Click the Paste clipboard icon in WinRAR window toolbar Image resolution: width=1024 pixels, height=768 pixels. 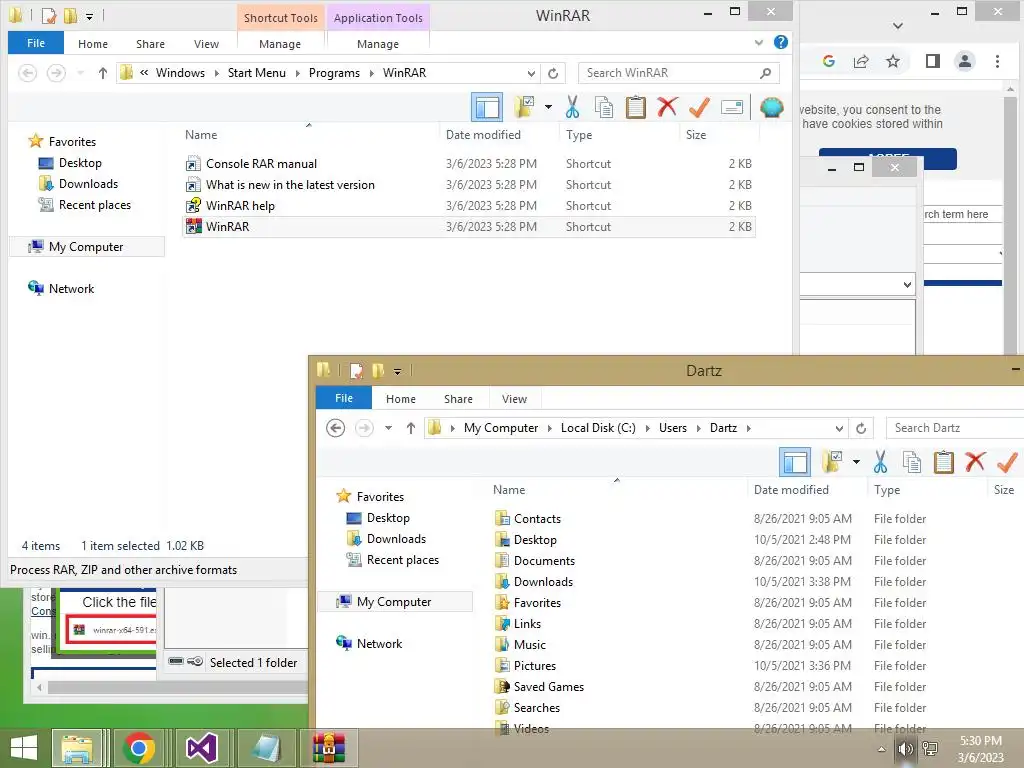pyautogui.click(x=635, y=107)
